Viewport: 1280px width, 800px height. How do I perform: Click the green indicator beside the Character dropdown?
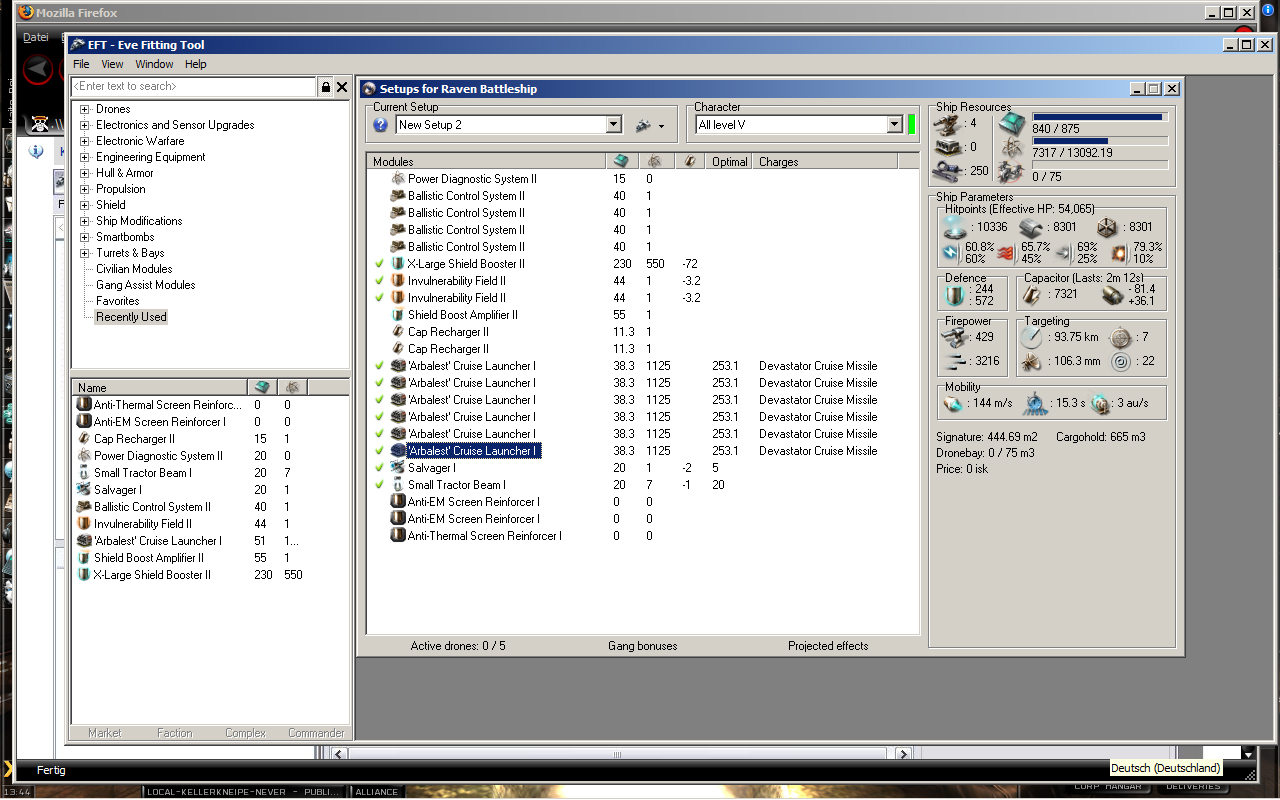(912, 125)
